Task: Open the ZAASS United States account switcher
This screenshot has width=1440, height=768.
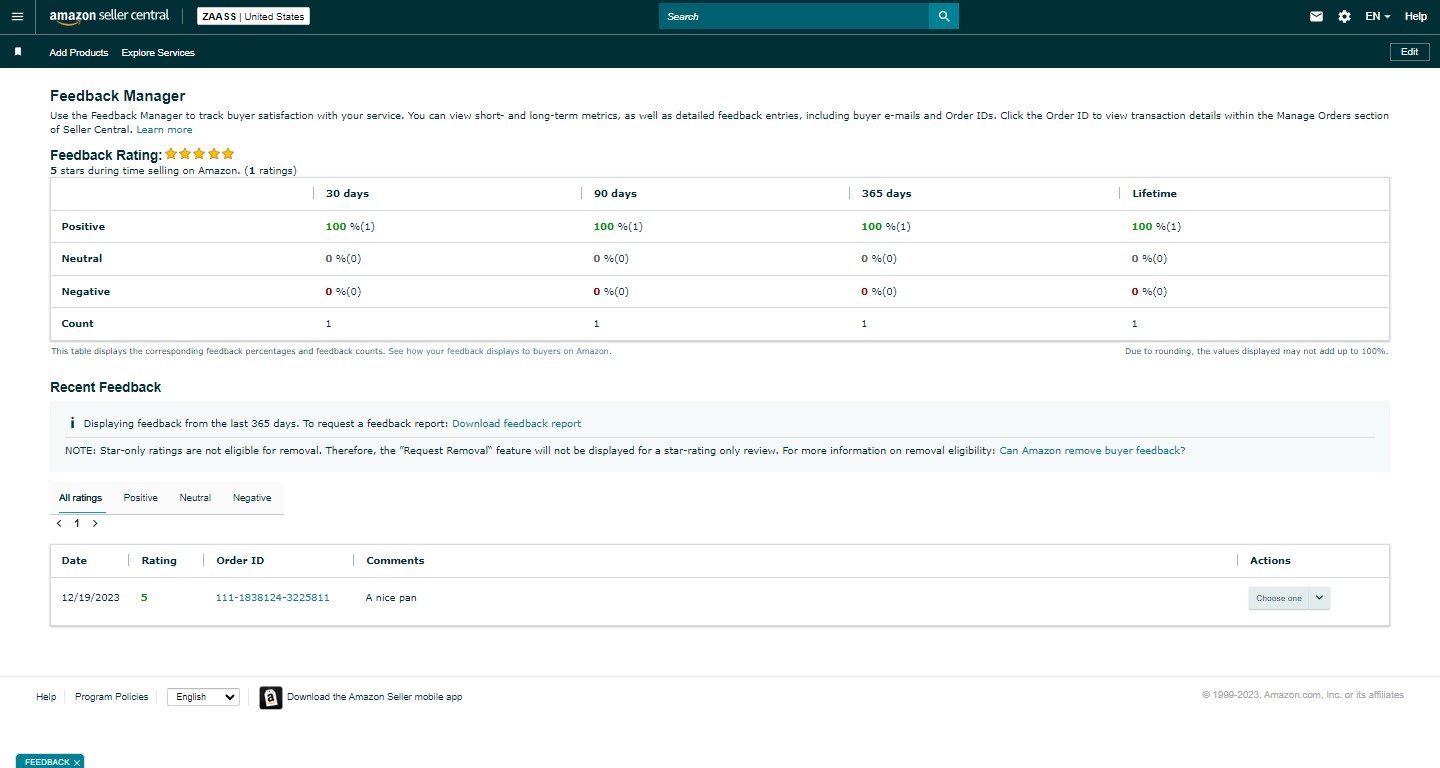Action: click(252, 16)
